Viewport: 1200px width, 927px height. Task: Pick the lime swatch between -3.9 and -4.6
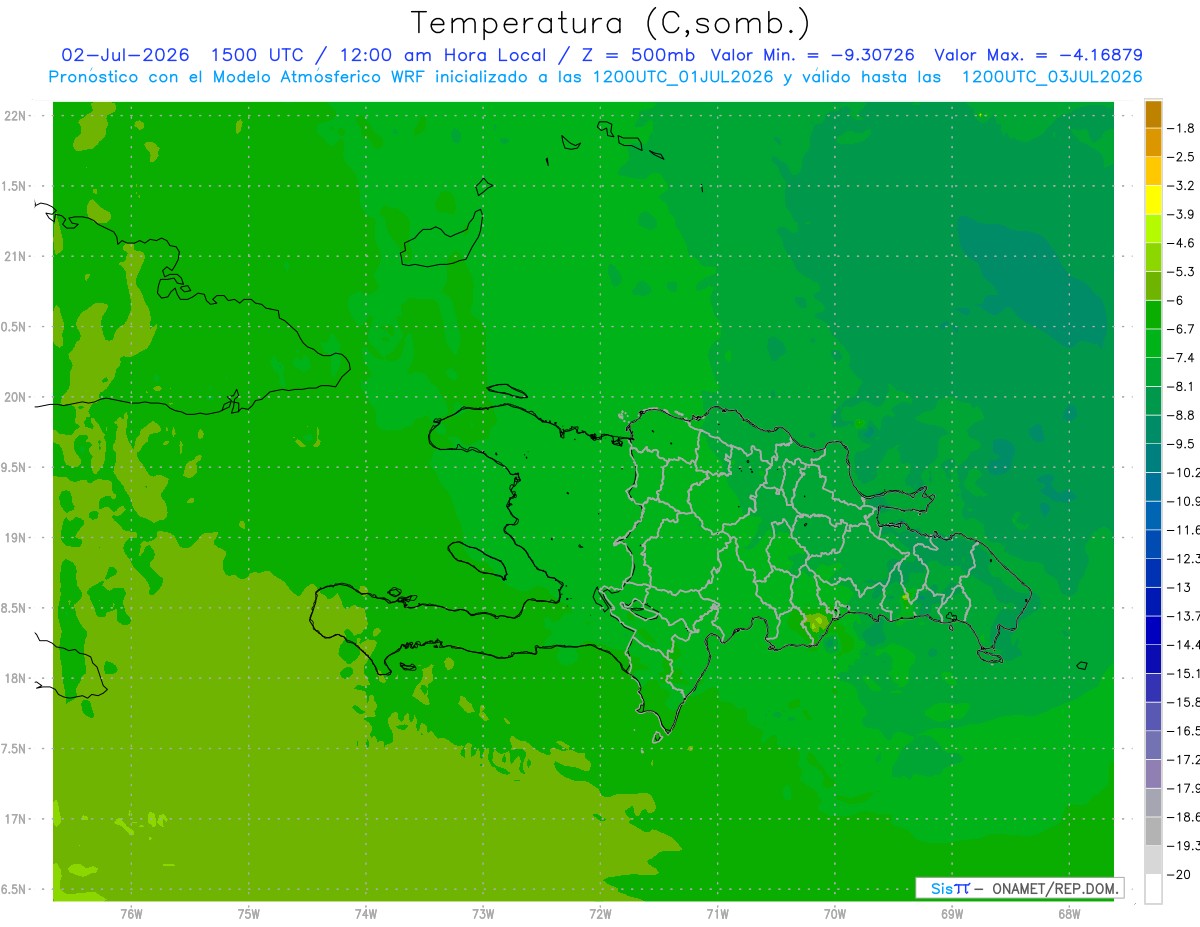[x=1153, y=229]
